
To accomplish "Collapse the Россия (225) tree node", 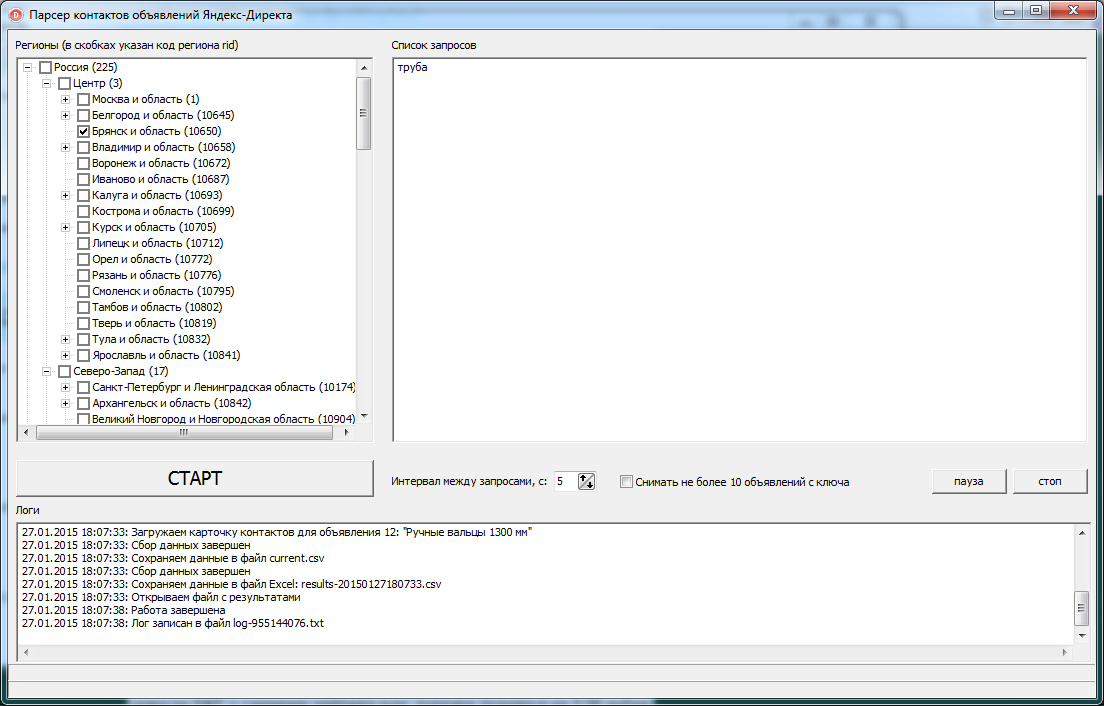I will click(27, 68).
